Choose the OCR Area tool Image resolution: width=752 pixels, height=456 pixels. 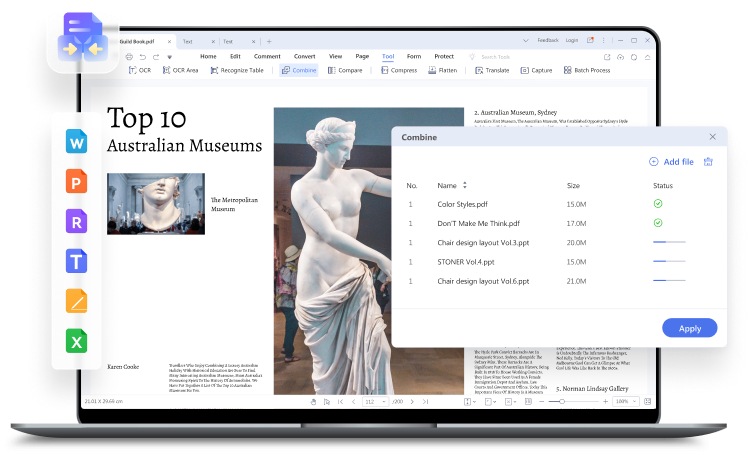(x=180, y=70)
